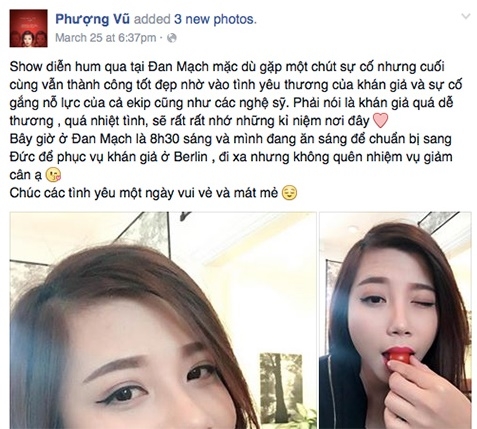
Task: Click the Phượng Vũ name link
Action: click(92, 19)
